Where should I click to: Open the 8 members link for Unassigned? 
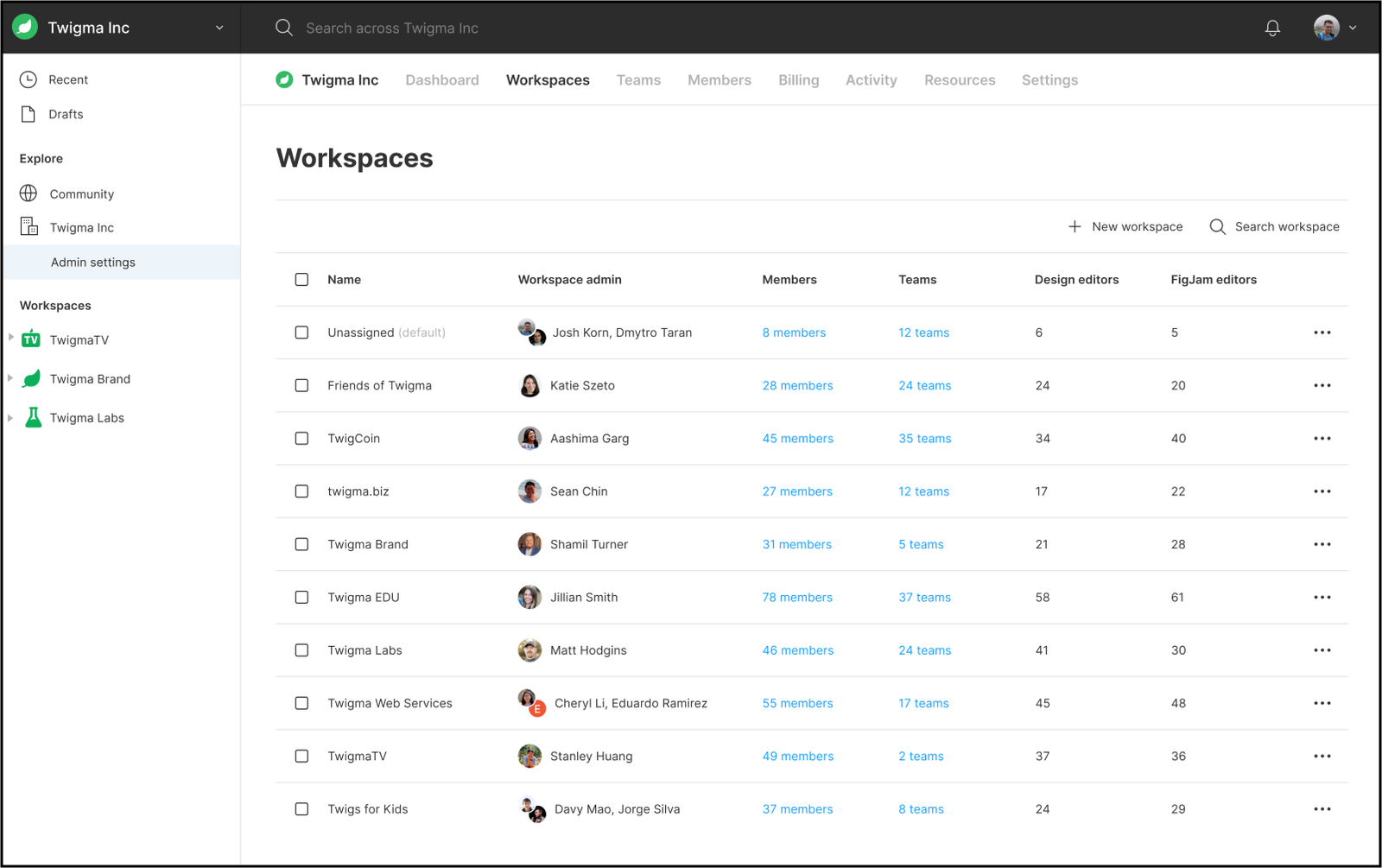(794, 333)
